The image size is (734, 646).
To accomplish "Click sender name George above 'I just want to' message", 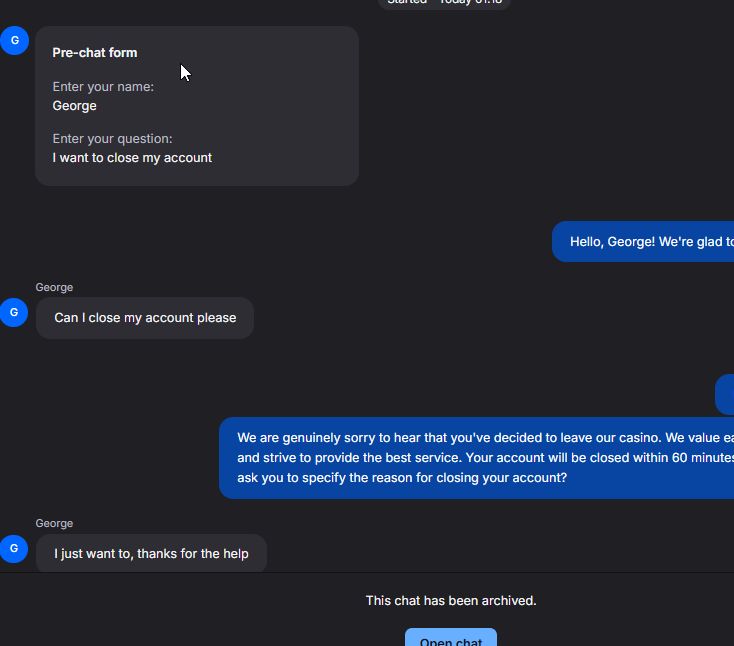I will pyautogui.click(x=54, y=524).
